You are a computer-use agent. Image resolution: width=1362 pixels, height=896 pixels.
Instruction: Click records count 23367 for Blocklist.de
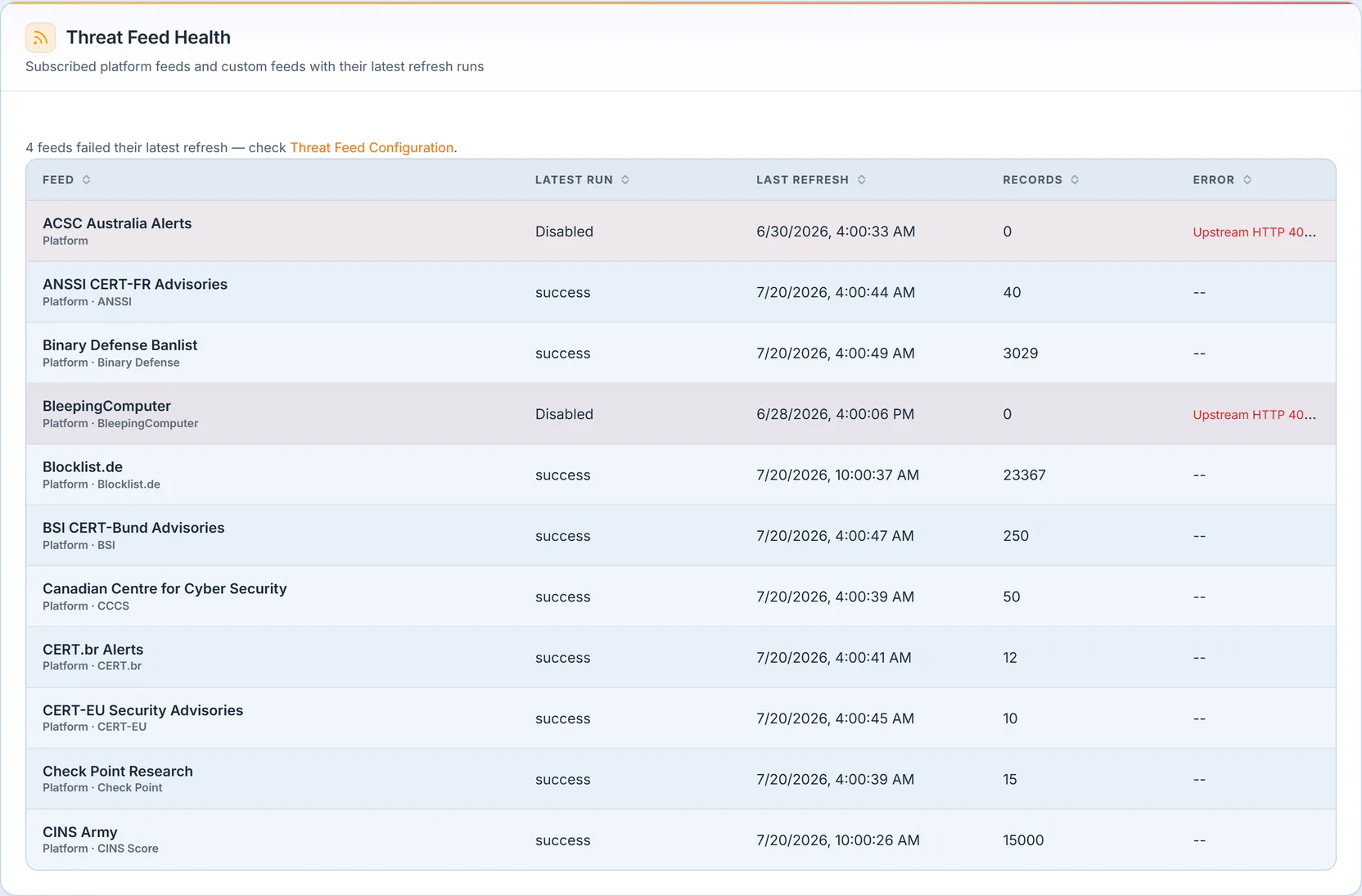[1024, 475]
